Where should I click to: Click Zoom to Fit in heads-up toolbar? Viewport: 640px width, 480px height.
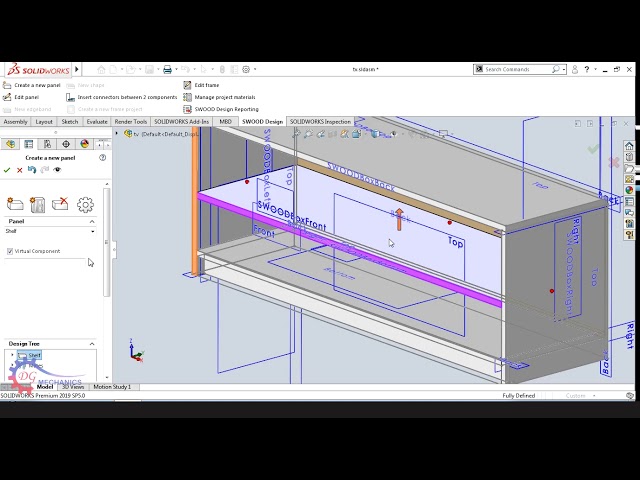[x=296, y=133]
